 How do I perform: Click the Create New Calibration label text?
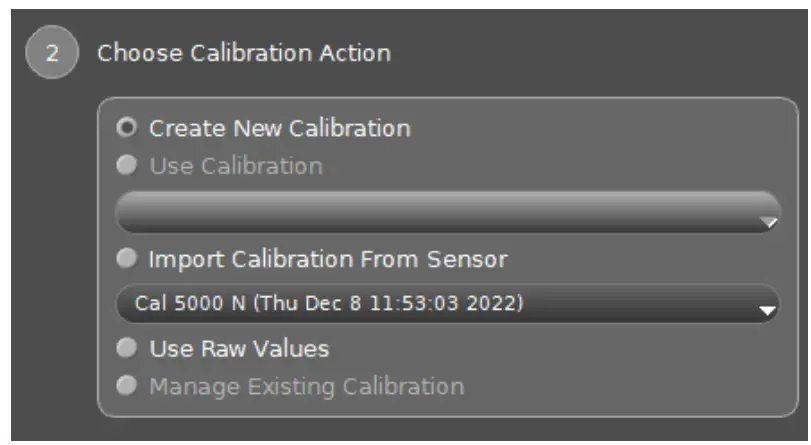(x=279, y=129)
